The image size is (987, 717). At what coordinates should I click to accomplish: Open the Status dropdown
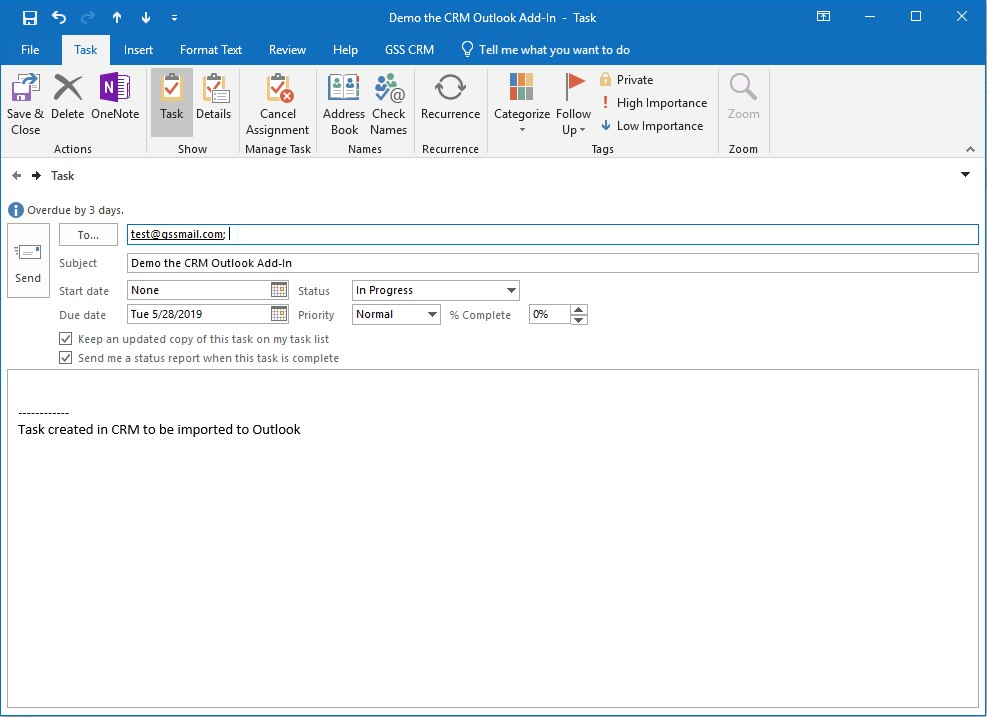511,291
